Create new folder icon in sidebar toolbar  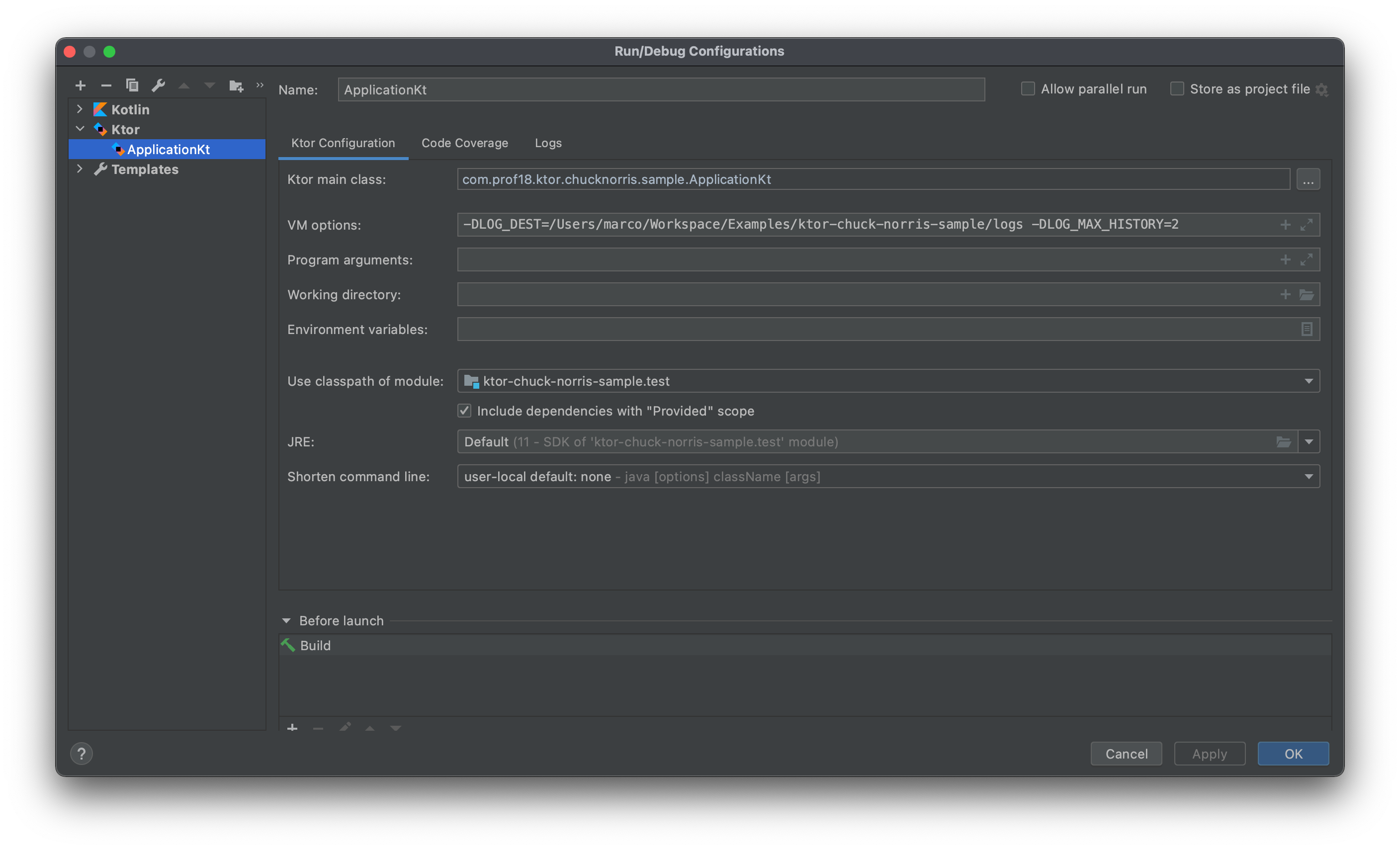236,86
